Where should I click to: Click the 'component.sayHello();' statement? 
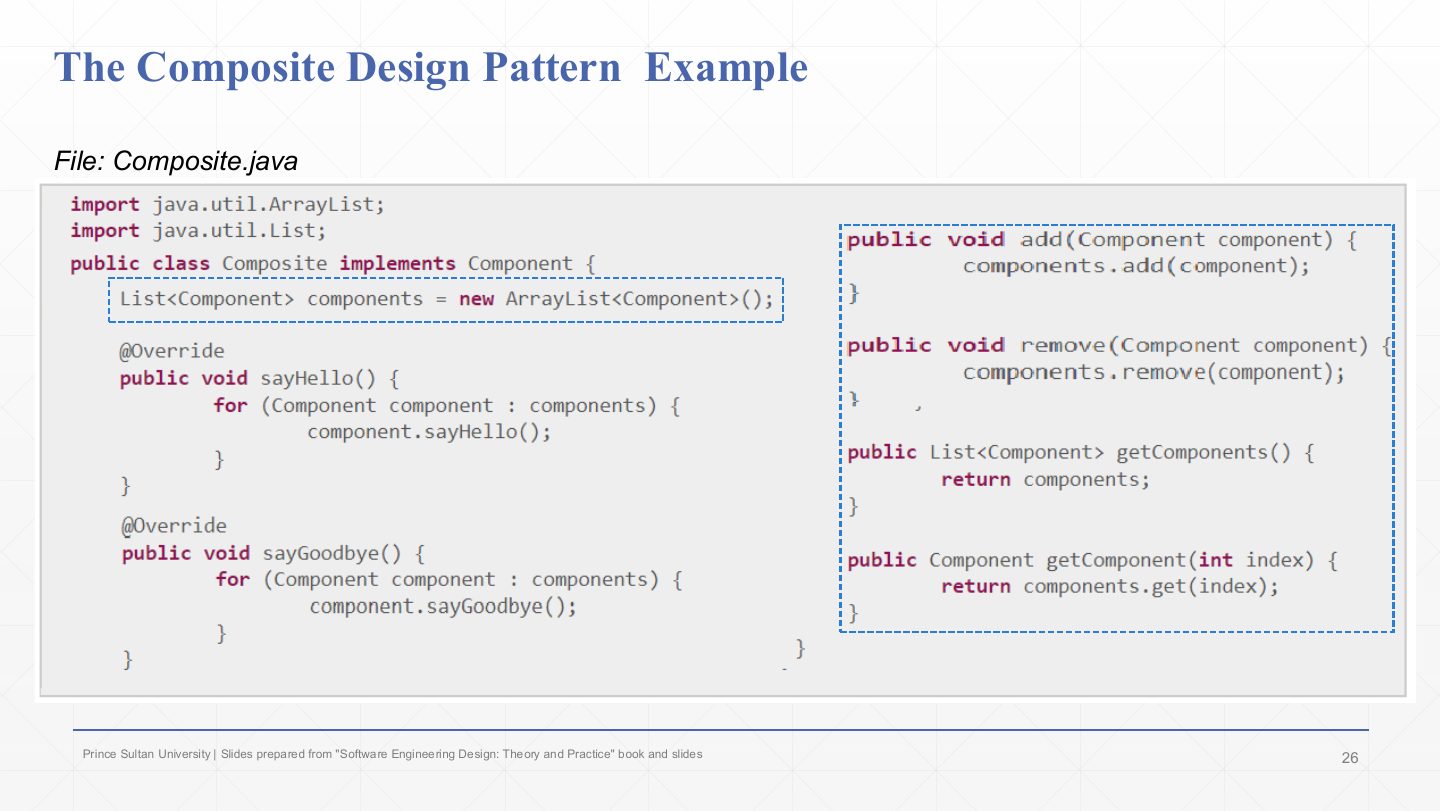(429, 432)
